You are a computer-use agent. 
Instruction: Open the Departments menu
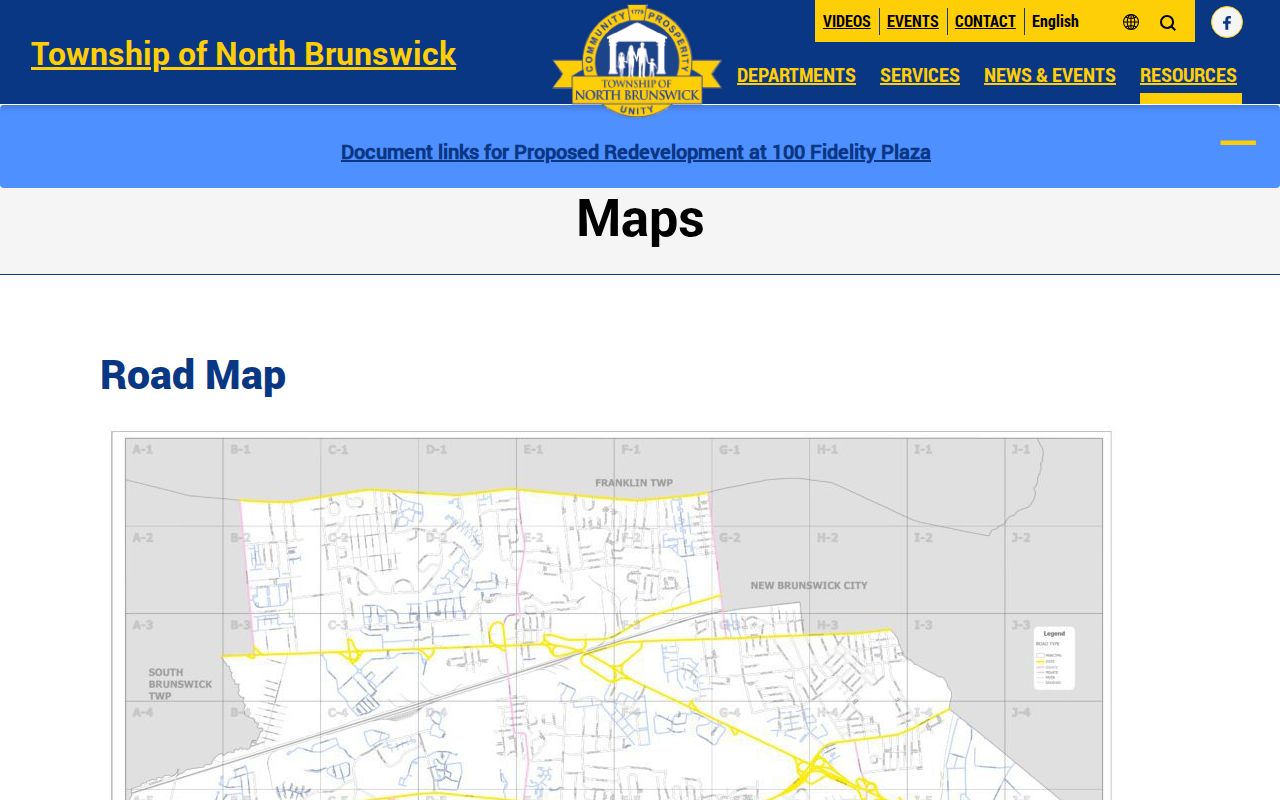796,75
